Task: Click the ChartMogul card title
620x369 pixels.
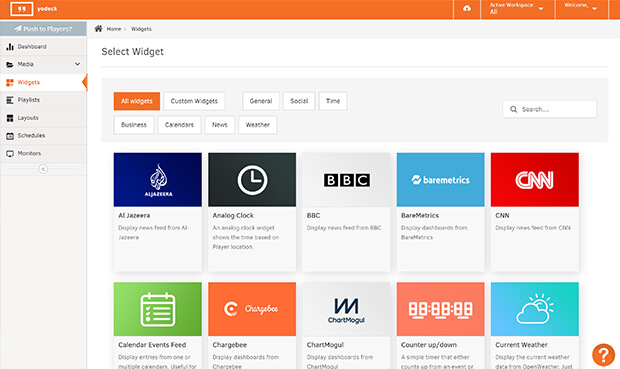Action: click(x=325, y=345)
